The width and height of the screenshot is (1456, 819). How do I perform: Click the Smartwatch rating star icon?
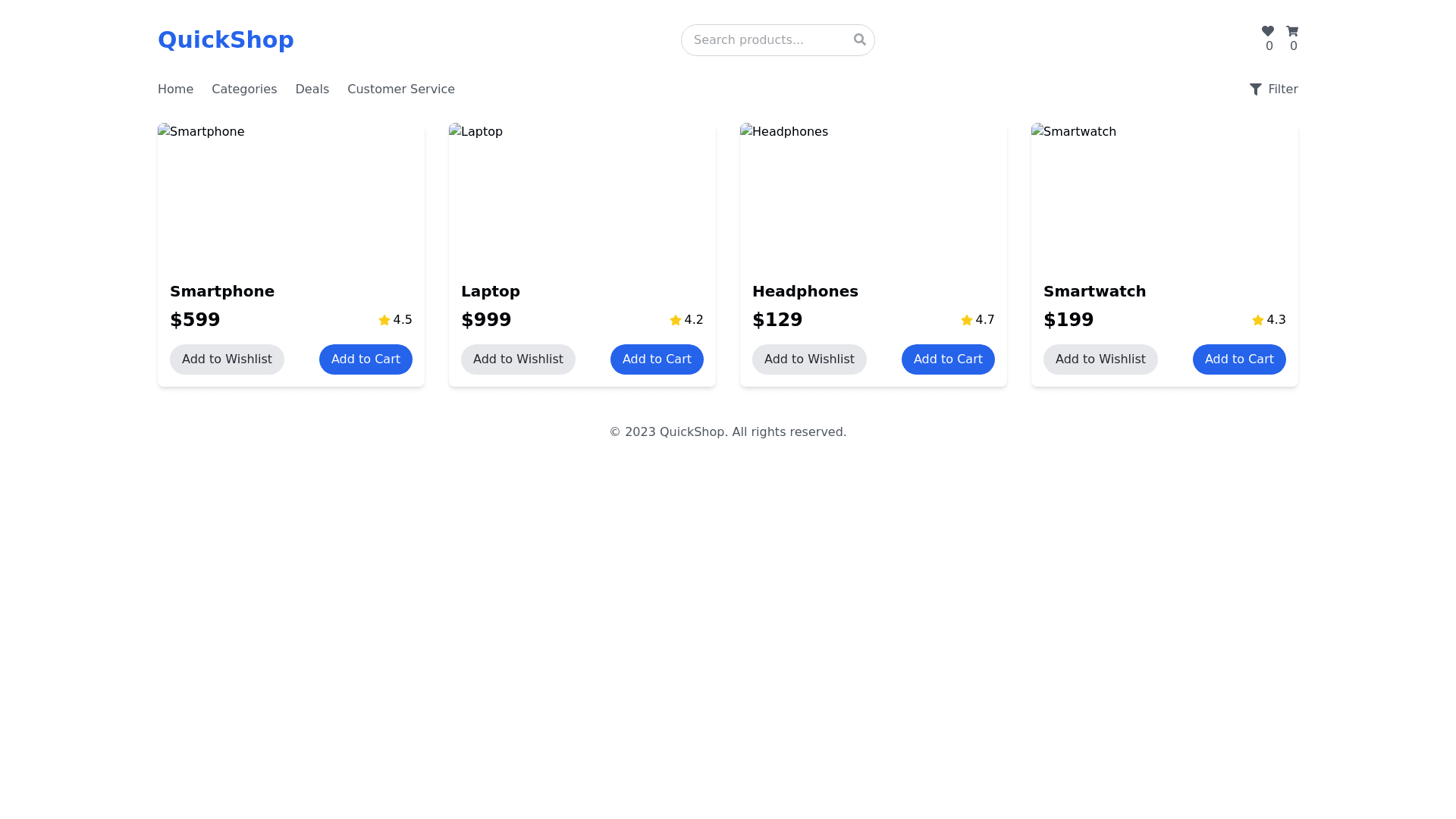(1258, 320)
